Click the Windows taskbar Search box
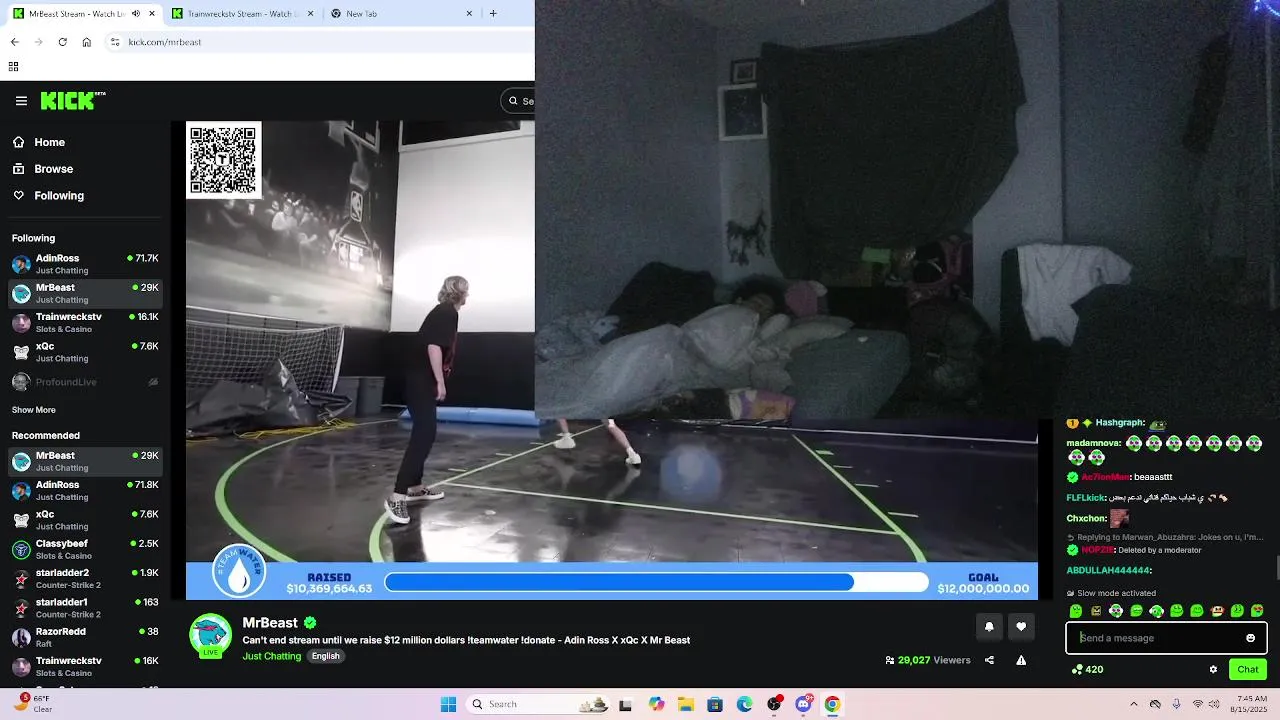This screenshot has width=1280, height=720. [x=538, y=704]
